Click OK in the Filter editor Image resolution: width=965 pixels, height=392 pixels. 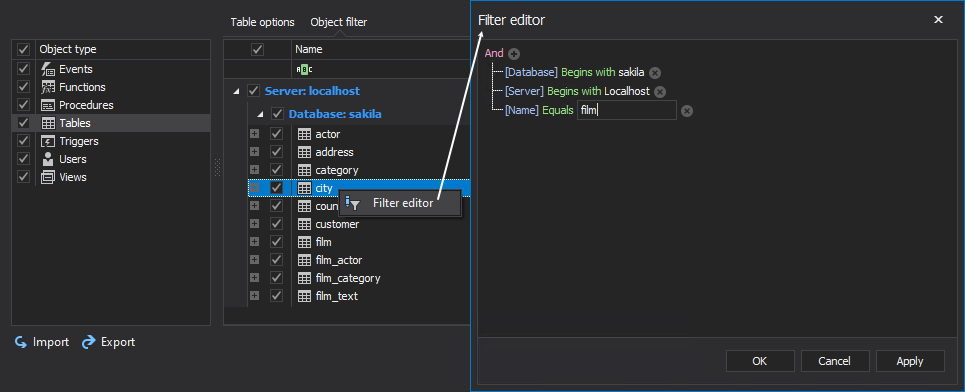point(759,361)
